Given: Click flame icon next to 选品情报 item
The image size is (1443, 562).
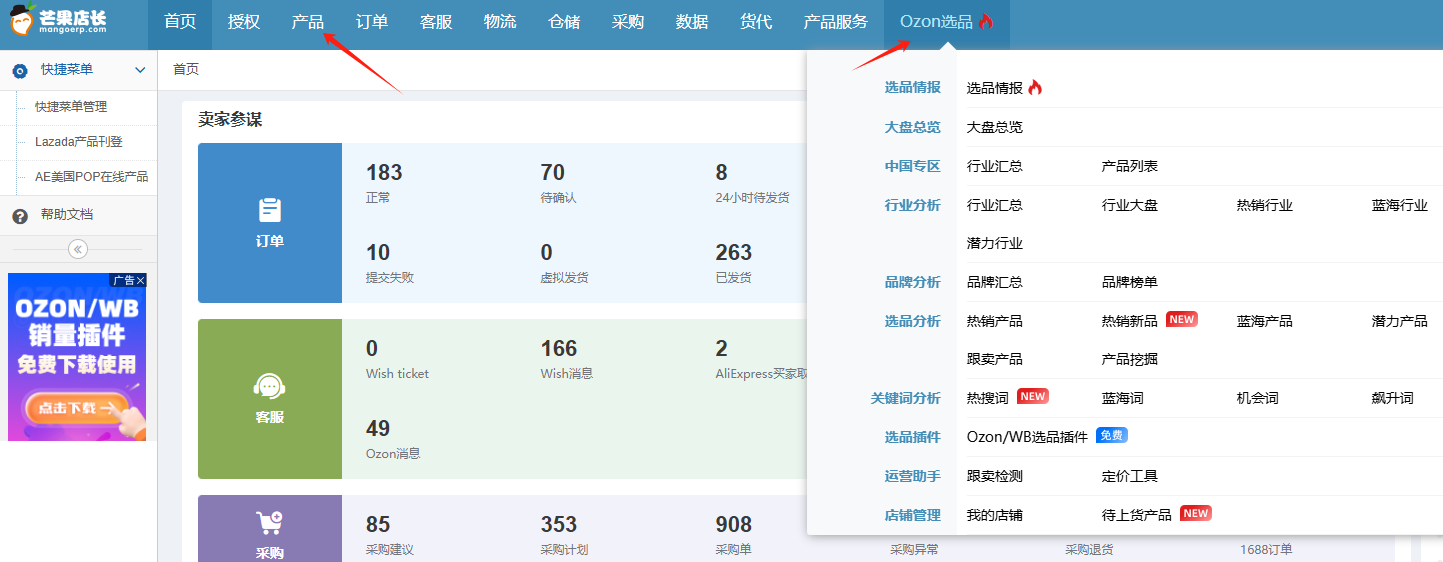Looking at the screenshot, I should click(1035, 88).
